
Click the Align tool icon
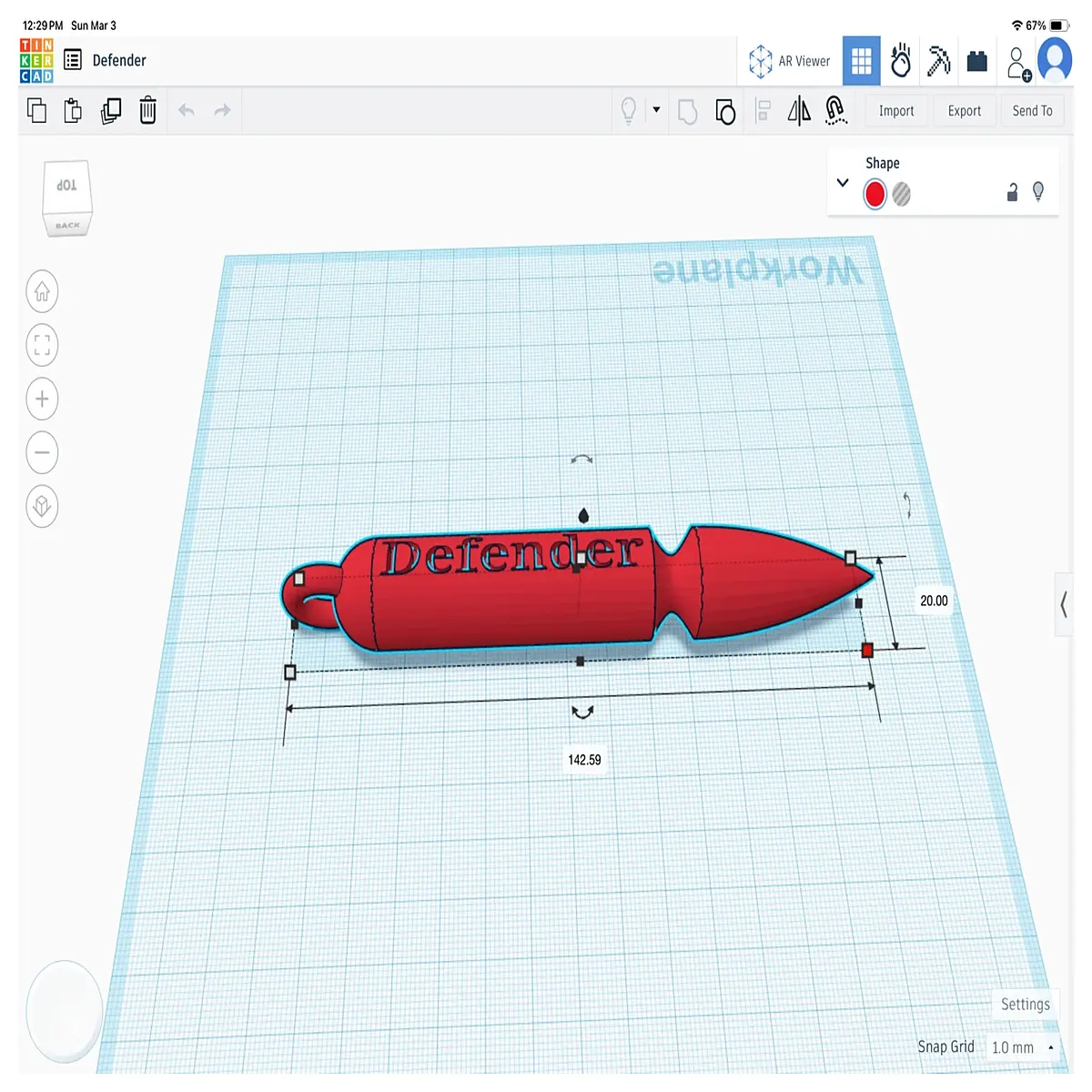[763, 111]
